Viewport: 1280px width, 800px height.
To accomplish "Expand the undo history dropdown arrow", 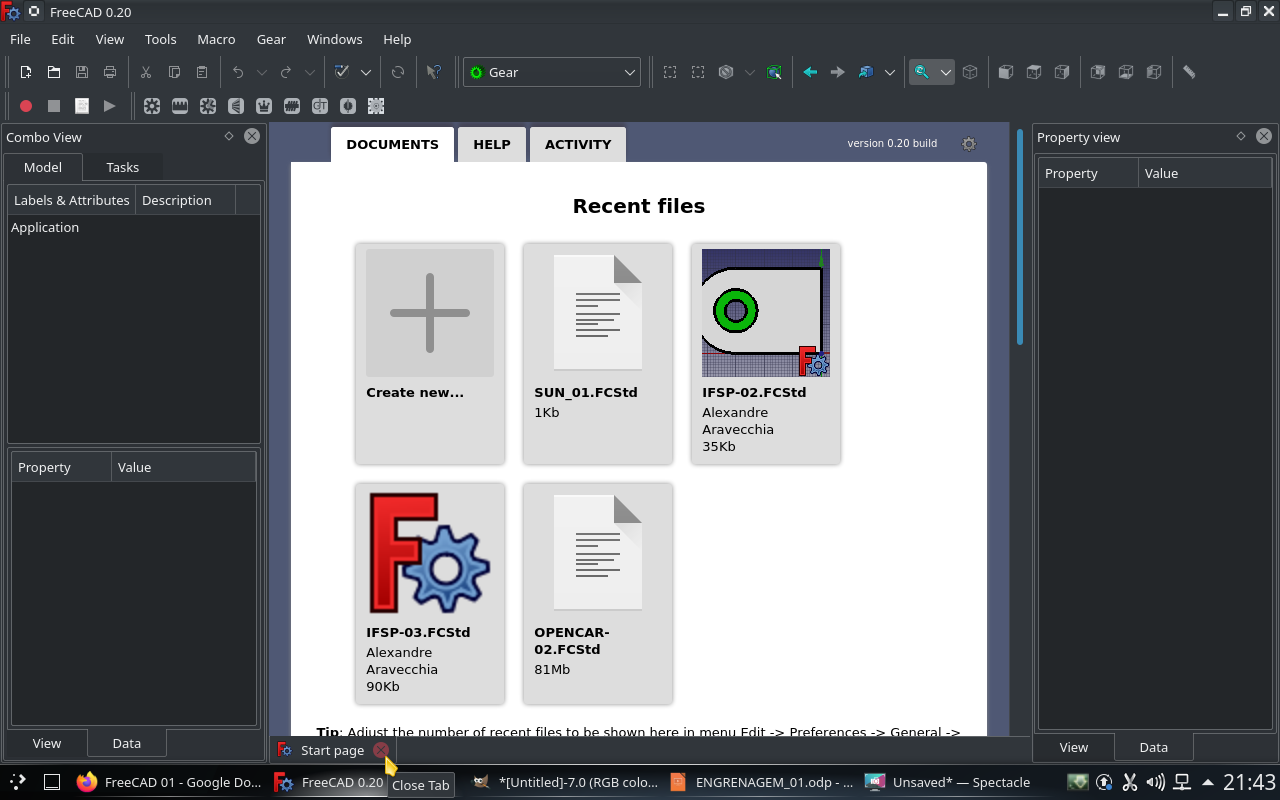I will 262,72.
